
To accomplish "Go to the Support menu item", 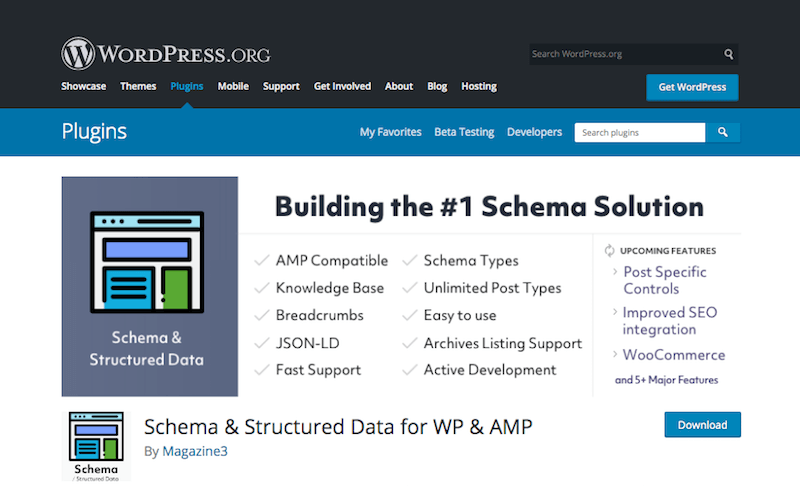I will tap(281, 86).
